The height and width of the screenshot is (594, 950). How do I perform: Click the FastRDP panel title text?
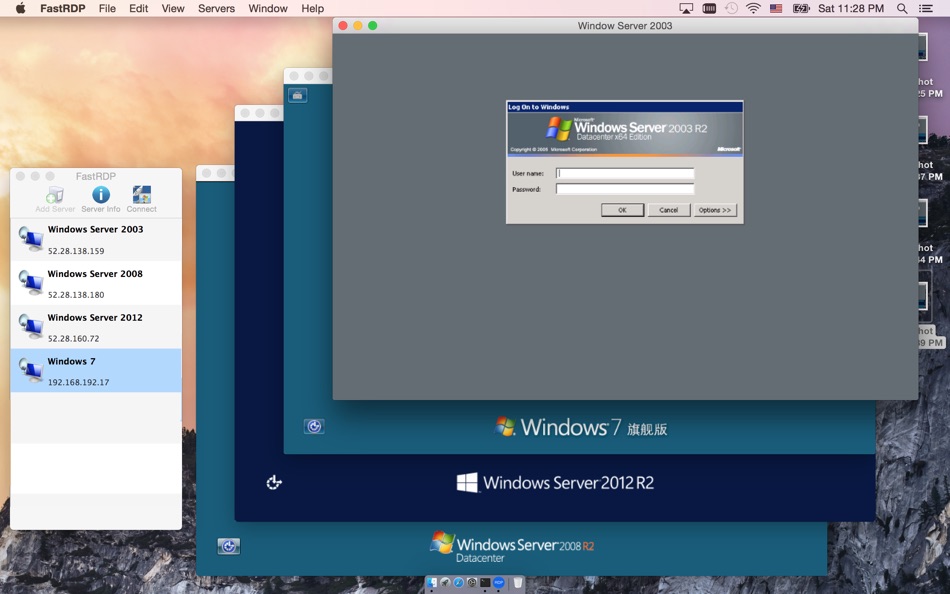click(x=96, y=176)
